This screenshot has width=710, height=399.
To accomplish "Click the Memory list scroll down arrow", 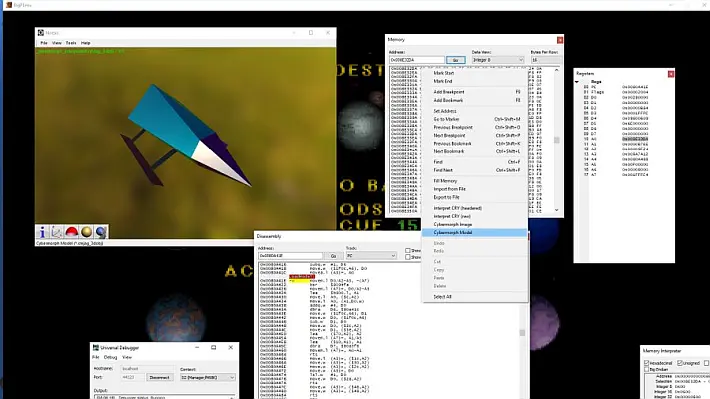I will (556, 210).
